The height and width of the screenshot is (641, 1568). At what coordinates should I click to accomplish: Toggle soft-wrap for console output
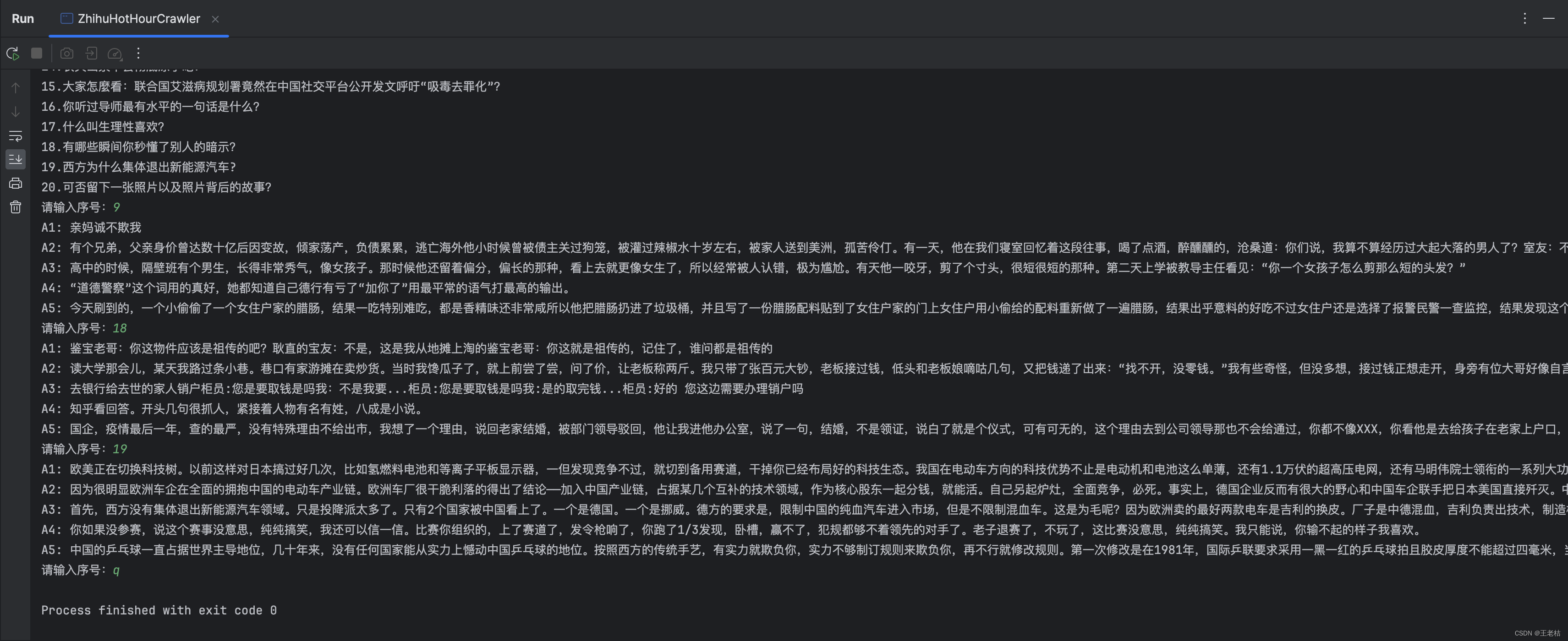click(16, 136)
